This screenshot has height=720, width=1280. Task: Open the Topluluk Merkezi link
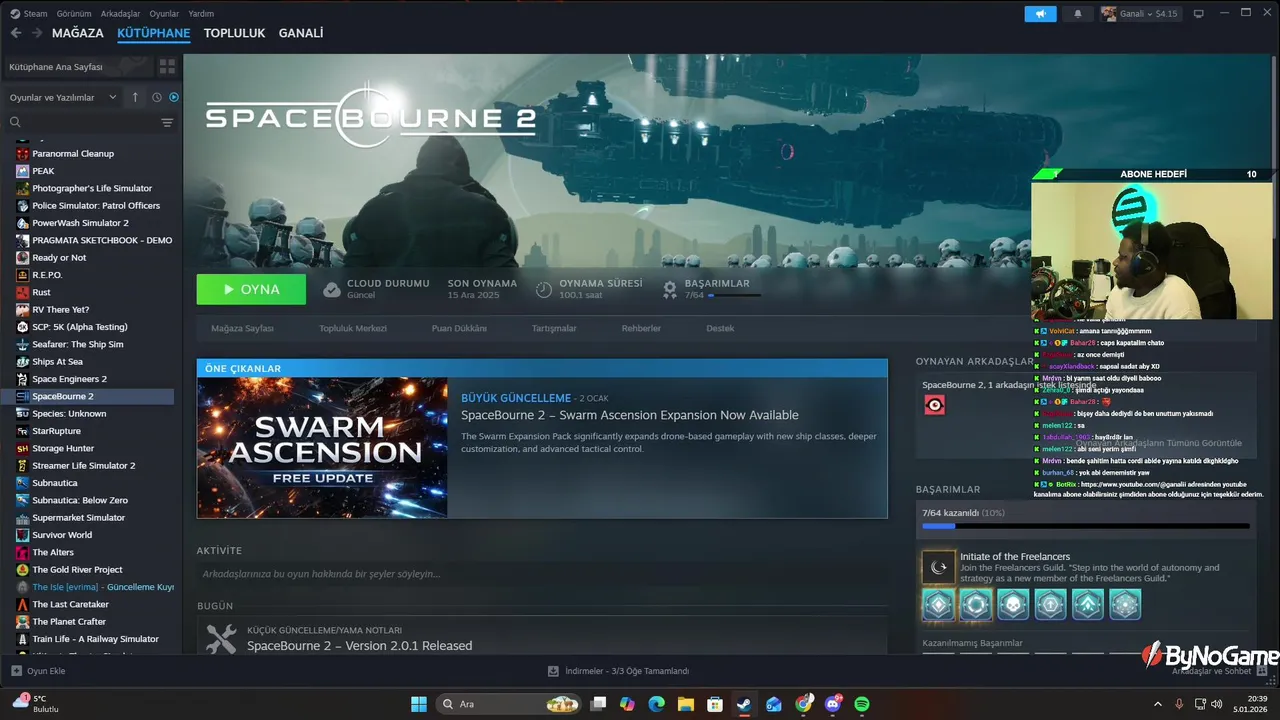pyautogui.click(x=353, y=328)
